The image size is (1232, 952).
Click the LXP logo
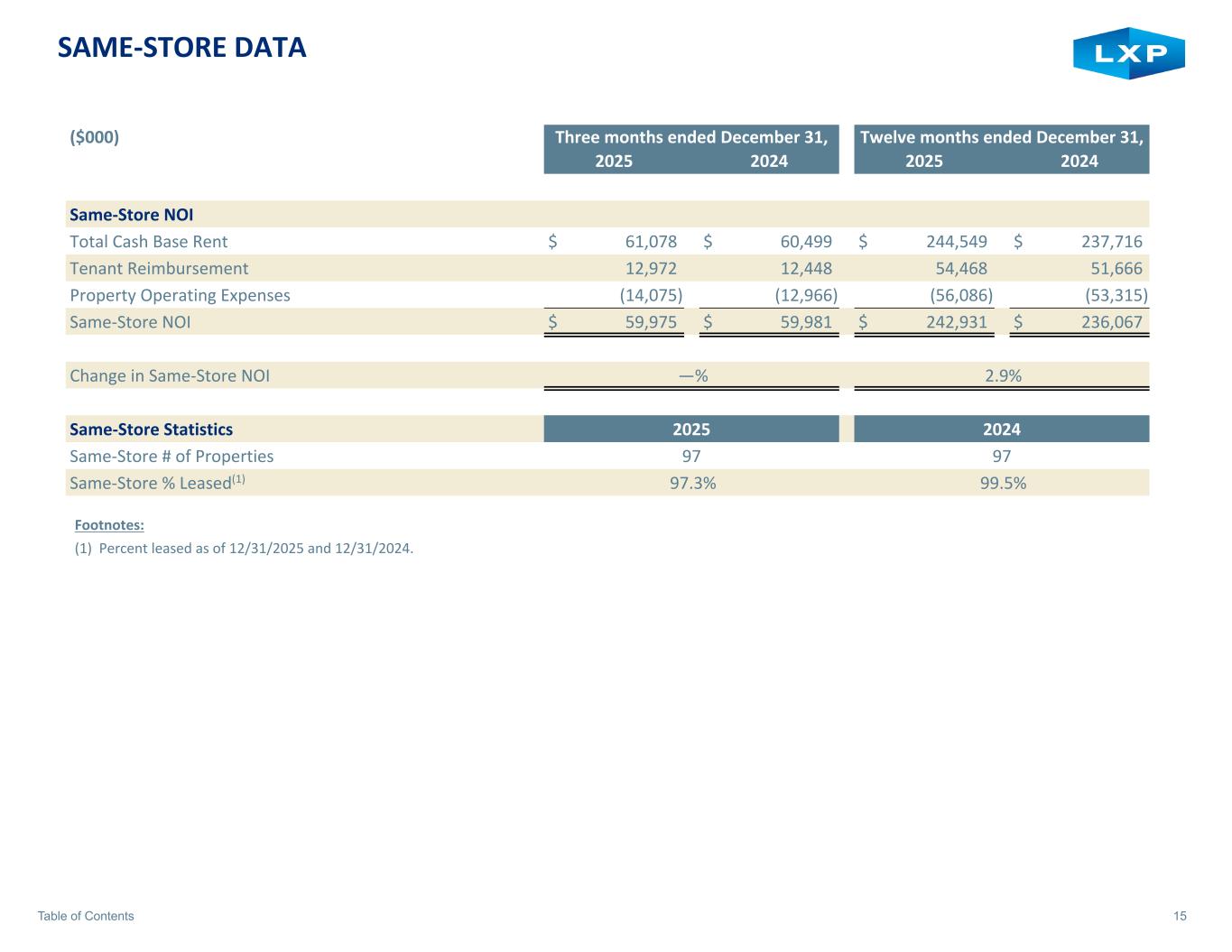pos(1128,53)
